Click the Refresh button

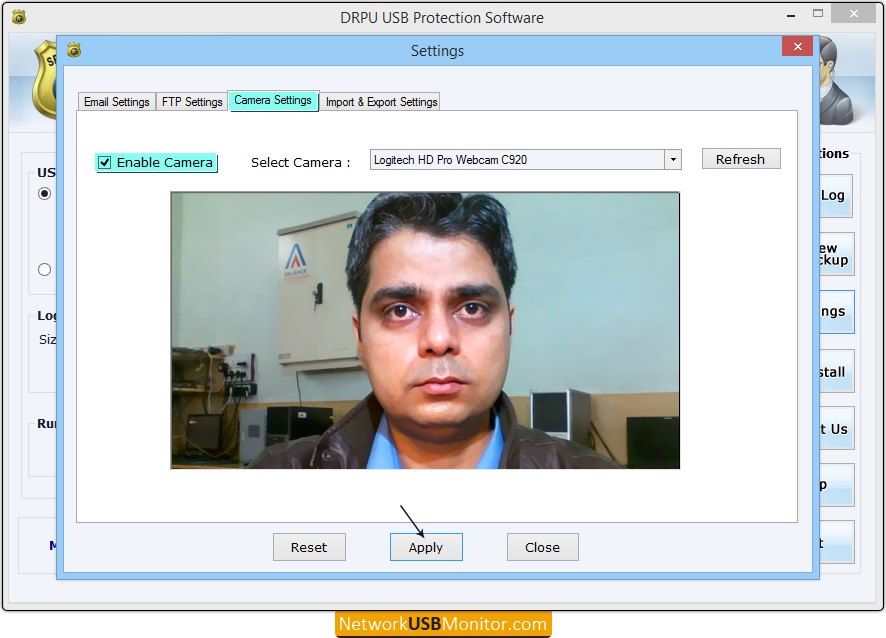[x=741, y=159]
